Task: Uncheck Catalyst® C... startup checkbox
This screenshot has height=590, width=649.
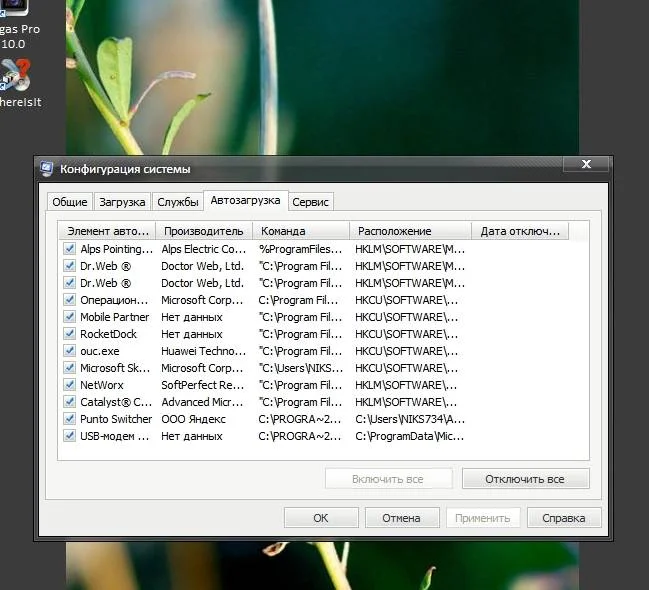Action: coord(69,402)
